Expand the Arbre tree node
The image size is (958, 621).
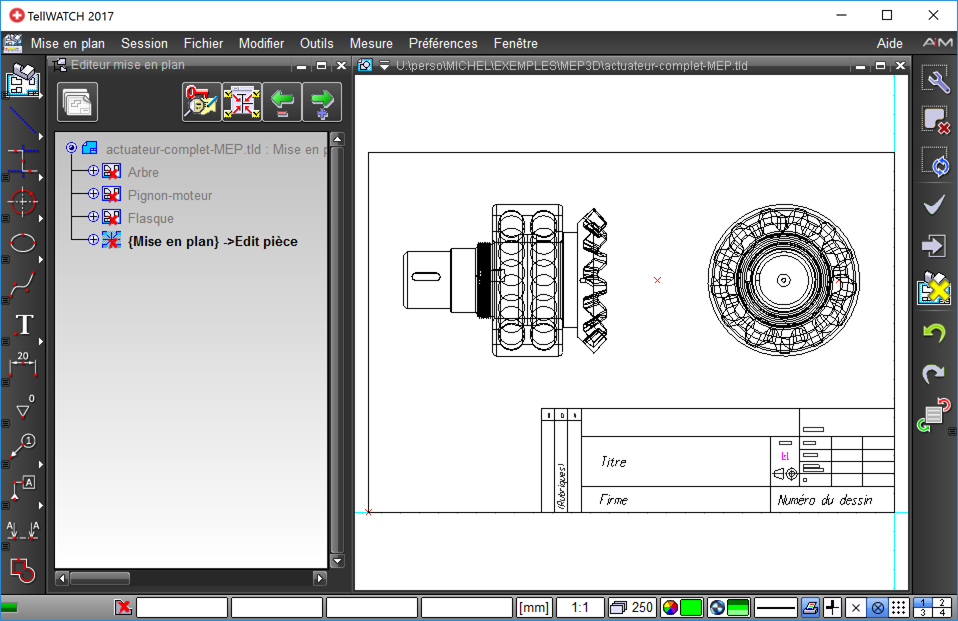tap(93, 171)
